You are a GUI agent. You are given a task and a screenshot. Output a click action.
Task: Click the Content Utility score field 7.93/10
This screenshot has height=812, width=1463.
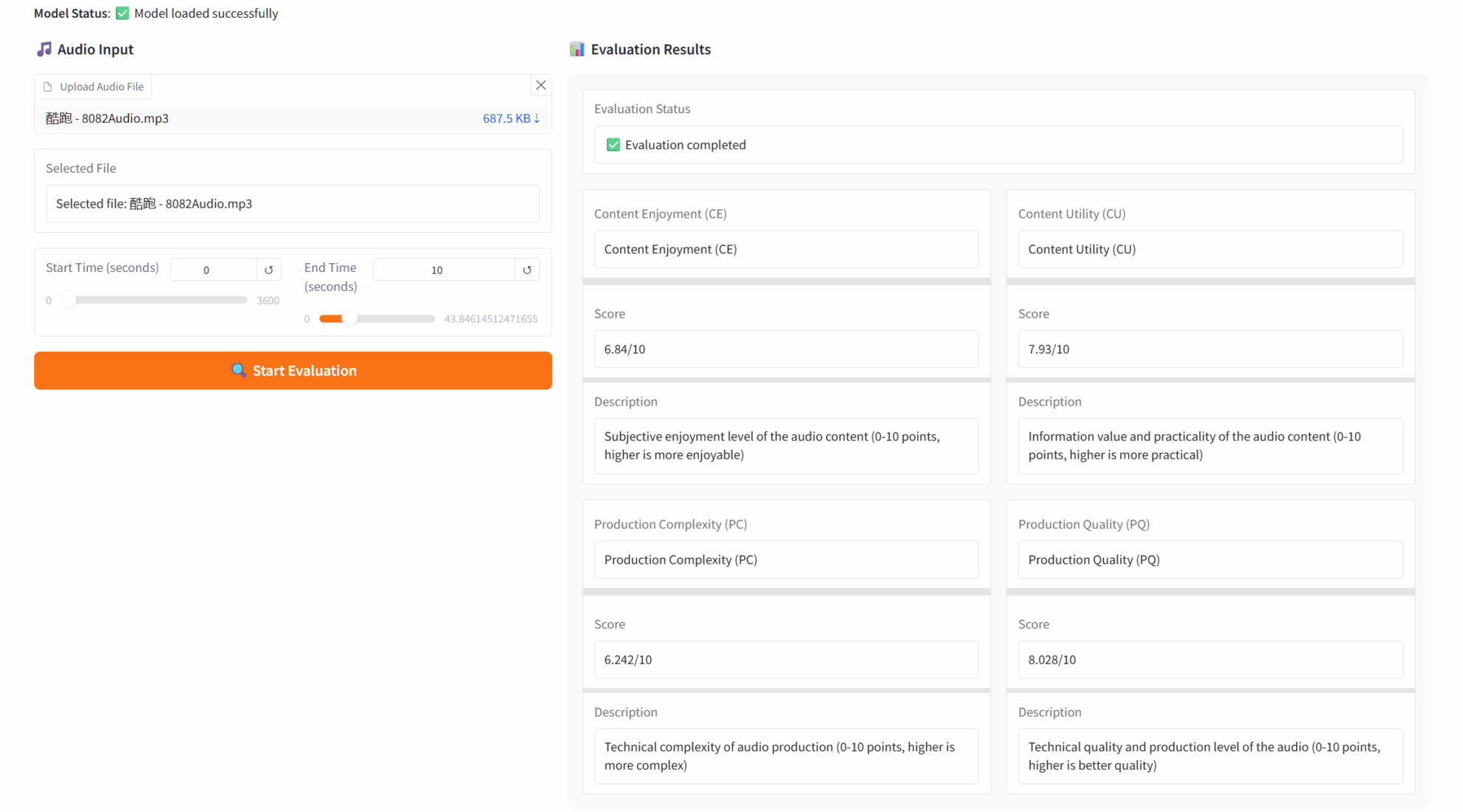point(1210,349)
